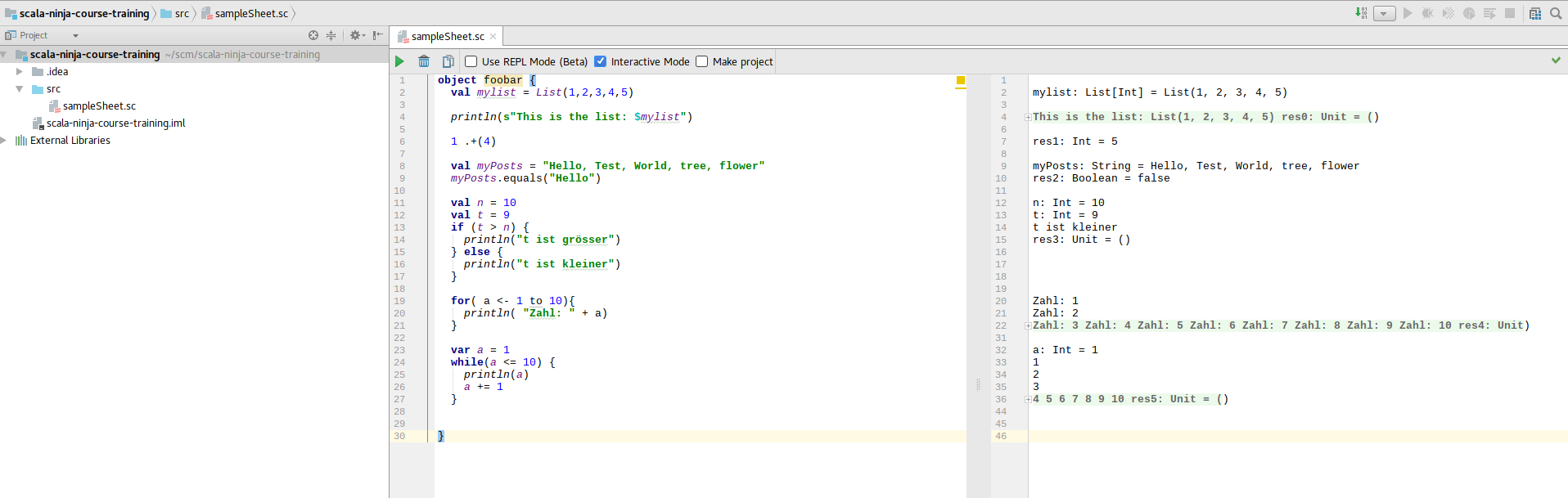Click the 'println("t ist grösser")' line

[542, 240]
